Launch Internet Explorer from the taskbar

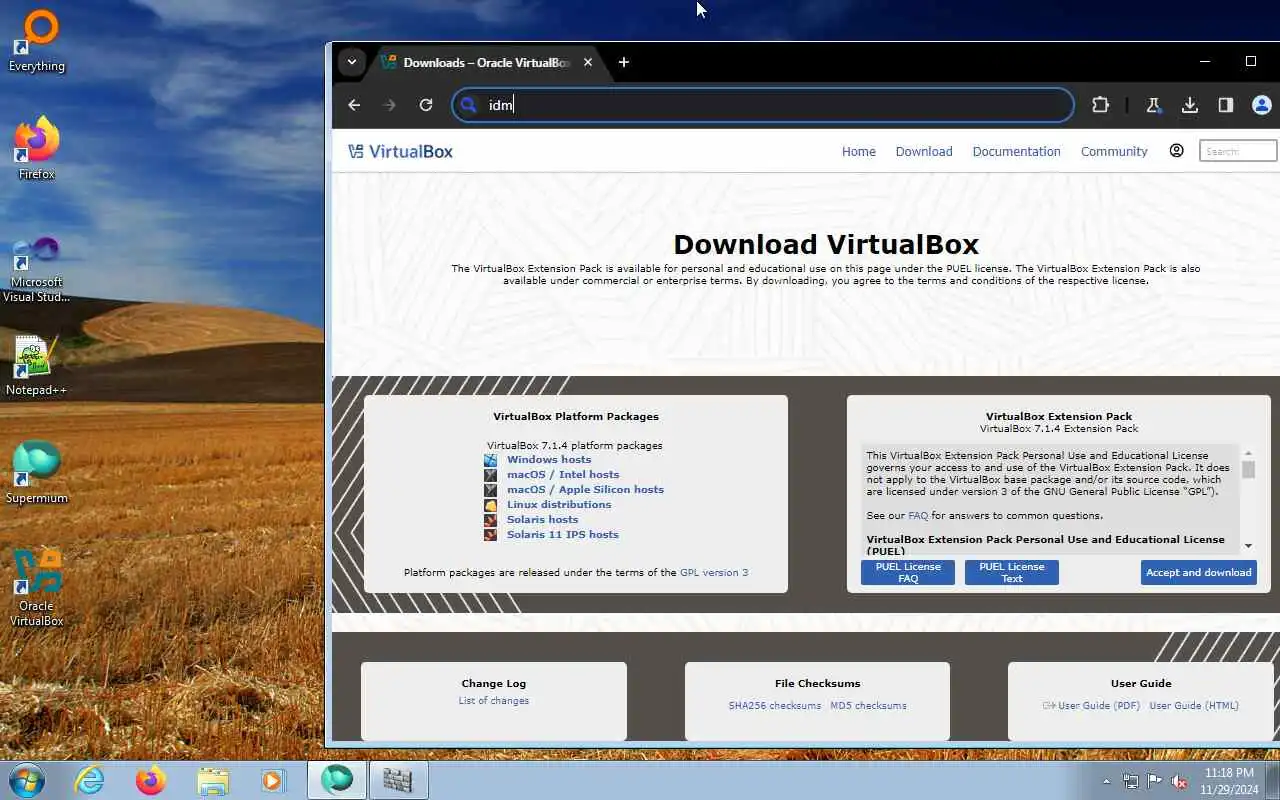[x=90, y=780]
